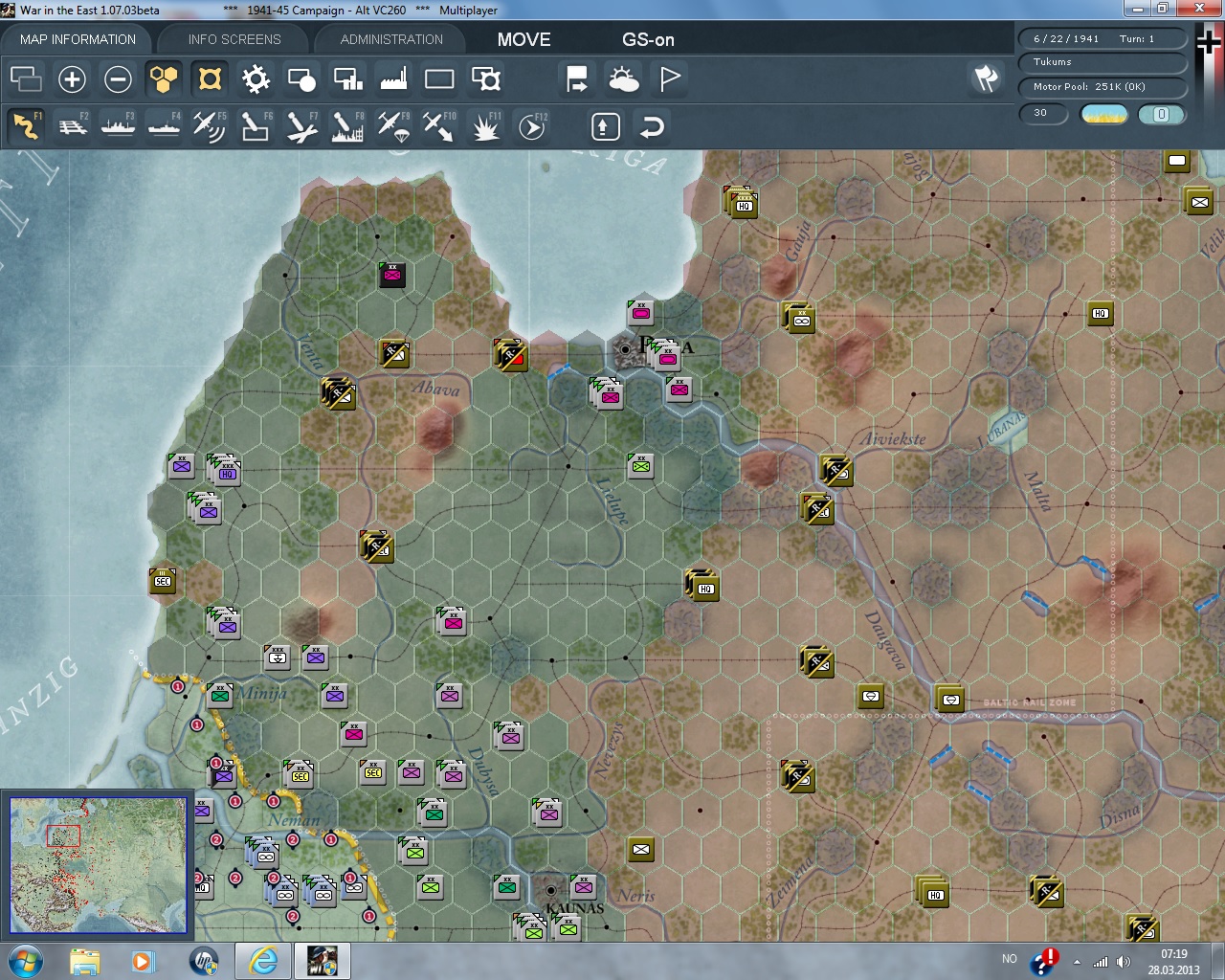
Task: Click the Undo move arrow icon
Action: (652, 126)
